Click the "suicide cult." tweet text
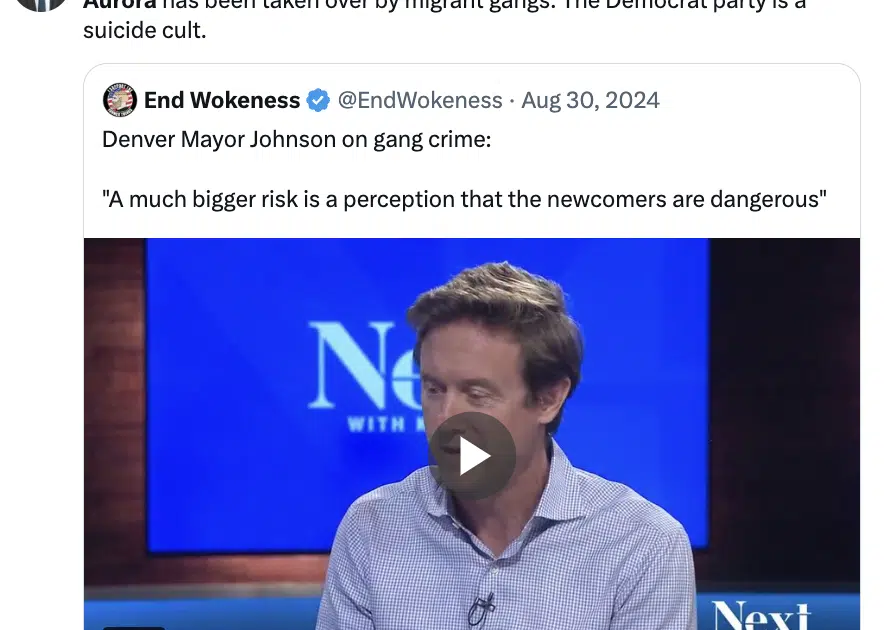This screenshot has width=884, height=630. point(145,30)
